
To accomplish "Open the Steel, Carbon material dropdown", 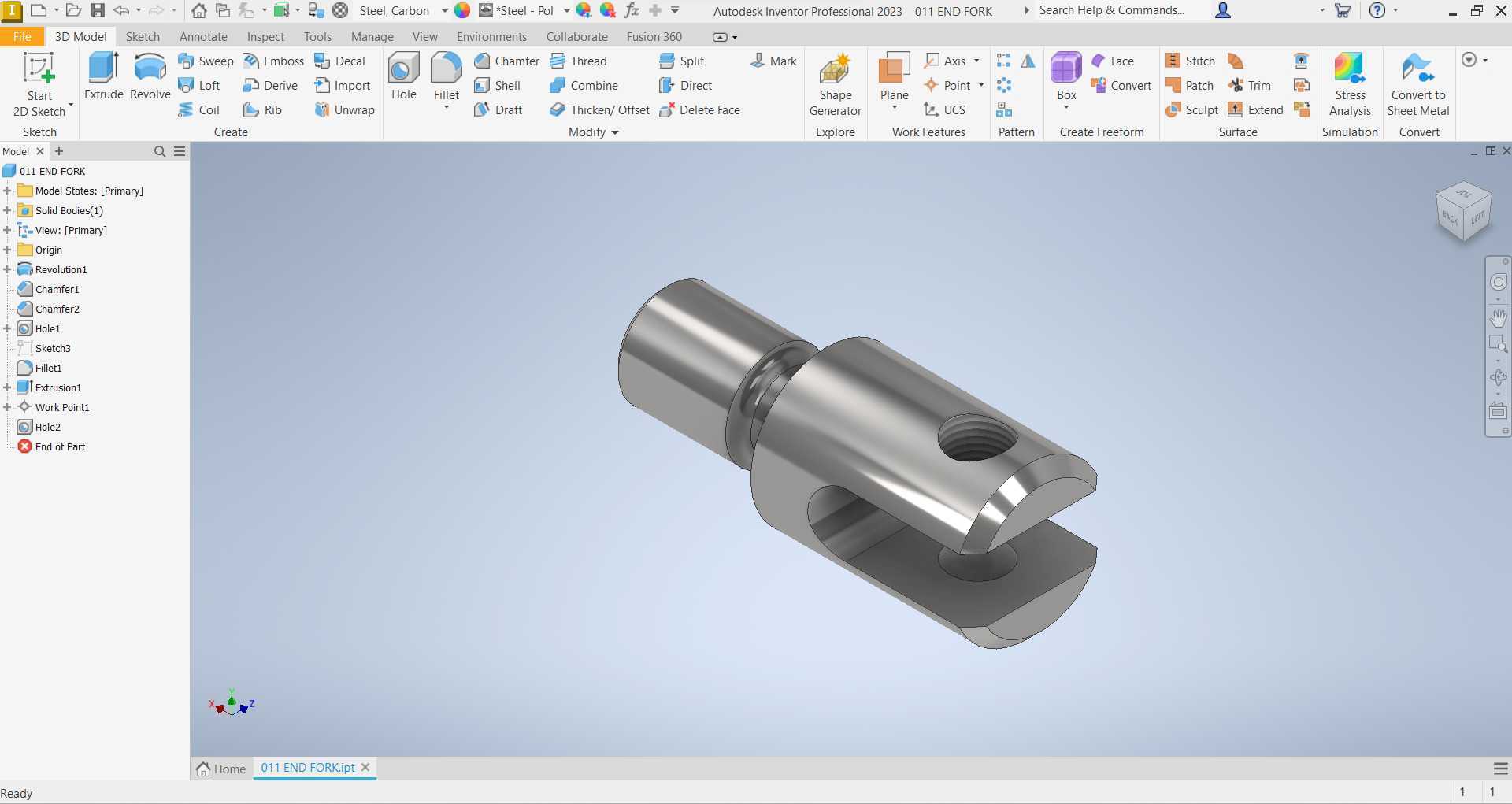I will pyautogui.click(x=444, y=11).
